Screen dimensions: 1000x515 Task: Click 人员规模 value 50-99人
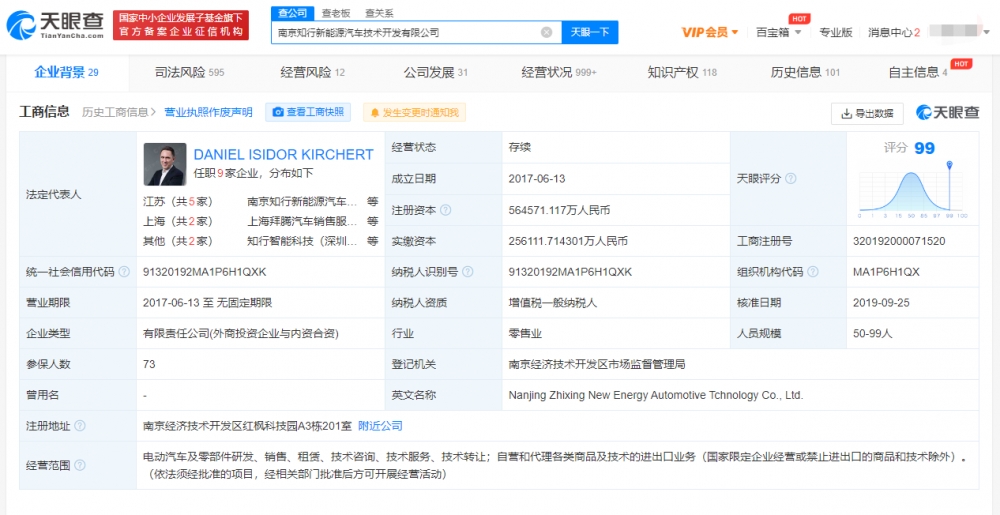pyautogui.click(x=873, y=333)
